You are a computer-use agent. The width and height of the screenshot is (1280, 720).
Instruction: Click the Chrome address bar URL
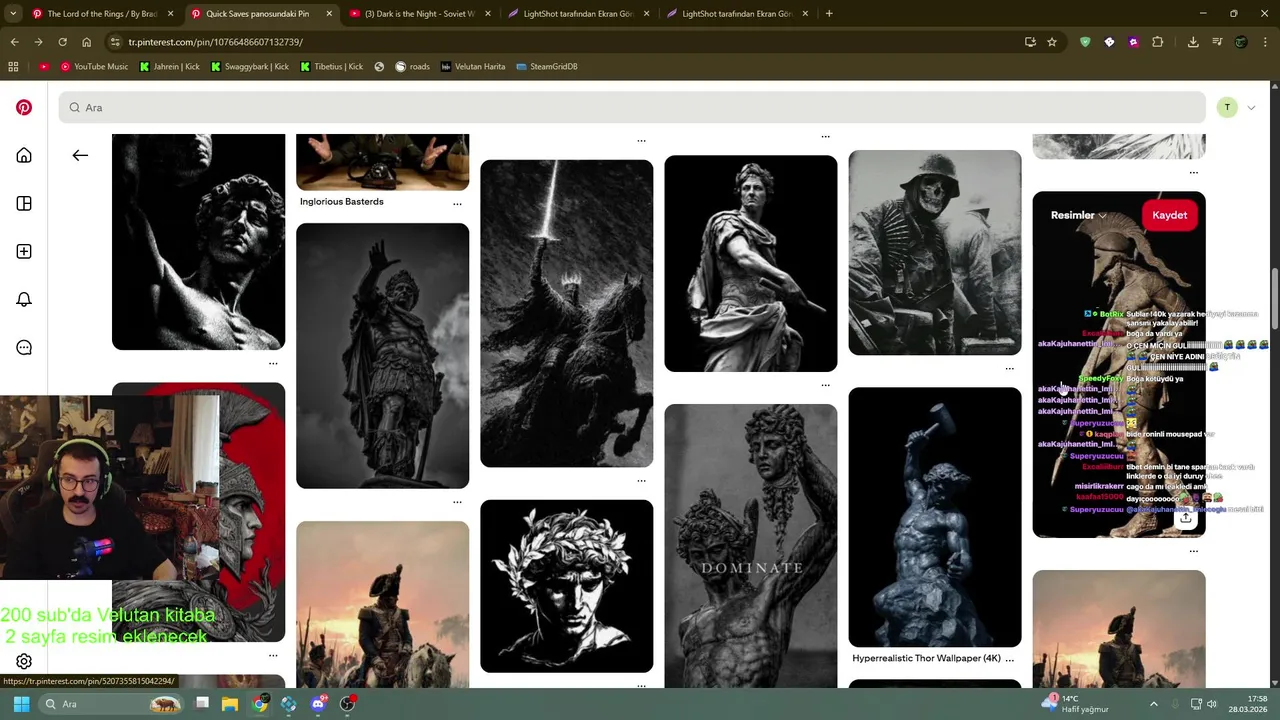[215, 42]
